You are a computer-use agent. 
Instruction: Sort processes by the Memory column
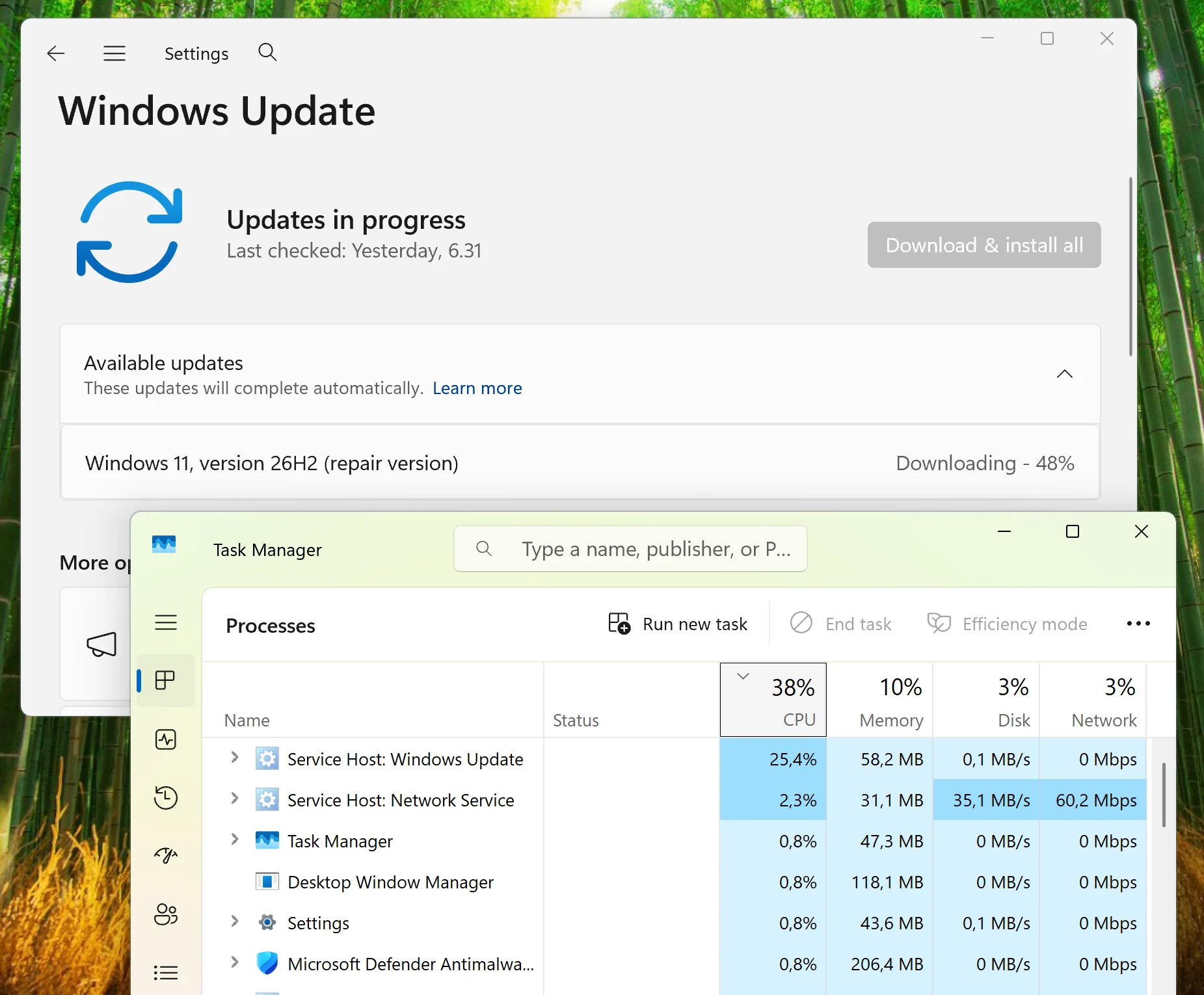pyautogui.click(x=880, y=700)
